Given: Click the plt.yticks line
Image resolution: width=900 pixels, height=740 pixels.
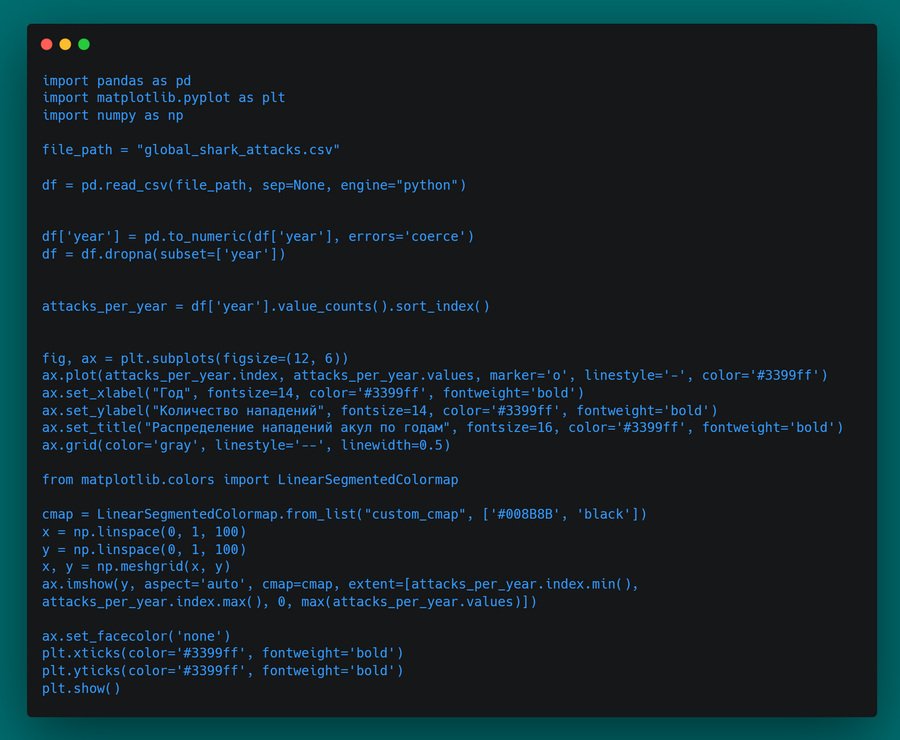Looking at the screenshot, I should [222, 671].
